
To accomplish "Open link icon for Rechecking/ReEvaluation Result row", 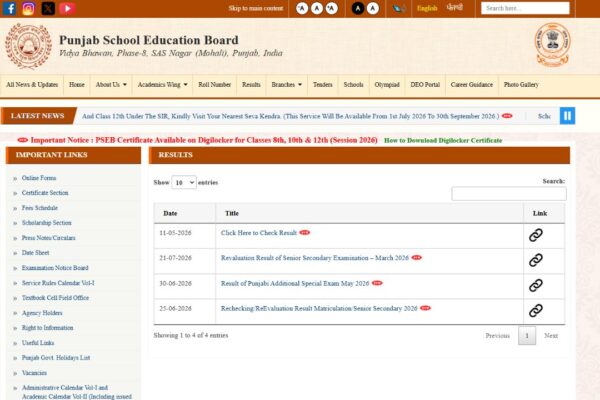I will 536,310.
